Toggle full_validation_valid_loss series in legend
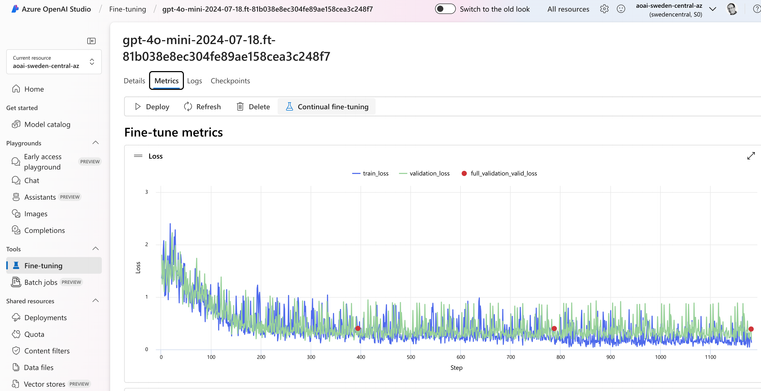 click(x=498, y=173)
